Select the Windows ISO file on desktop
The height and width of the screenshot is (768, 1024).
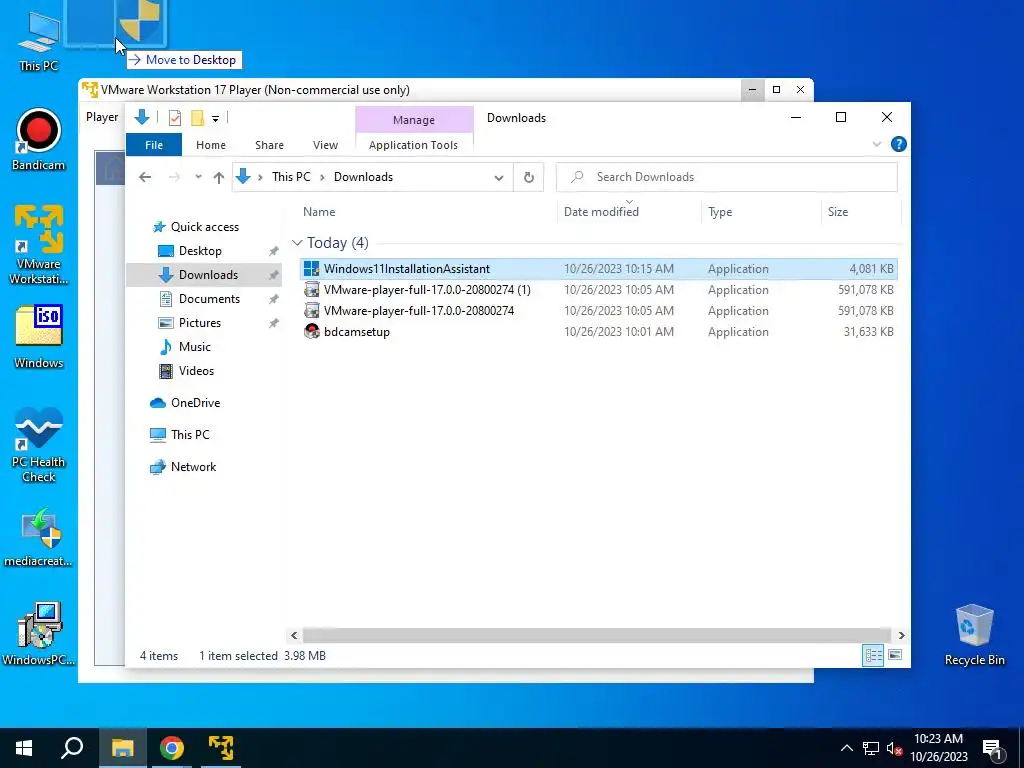(x=39, y=337)
